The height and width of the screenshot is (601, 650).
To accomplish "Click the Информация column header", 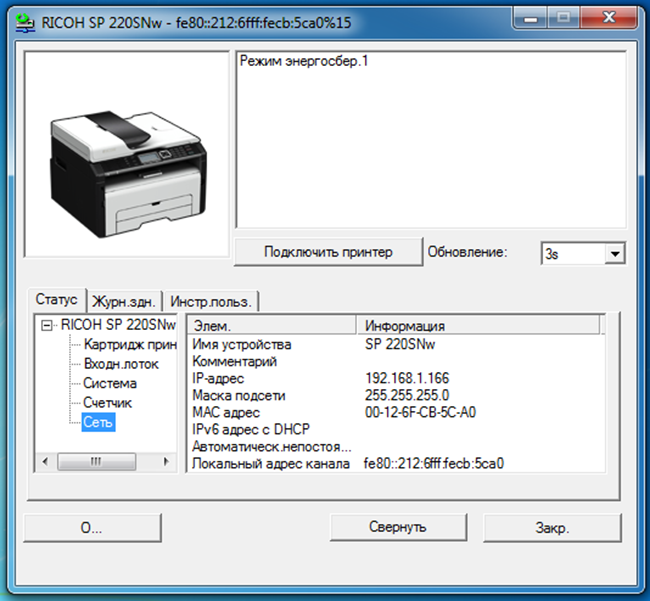I will click(x=478, y=326).
